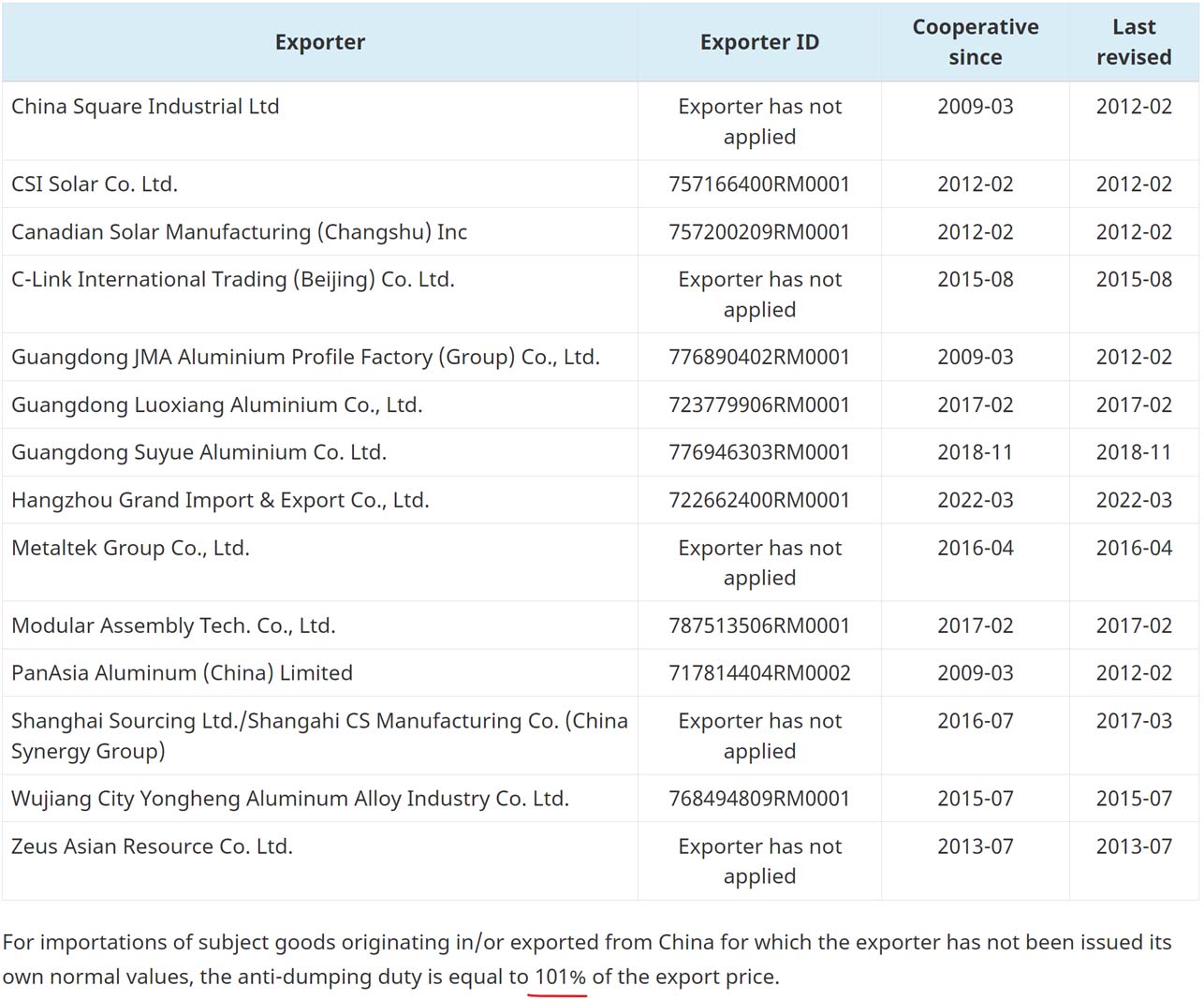Select Modular Assembly Tech. Co., Ltd.
This screenshot has width=1204, height=1000.
coord(173,626)
